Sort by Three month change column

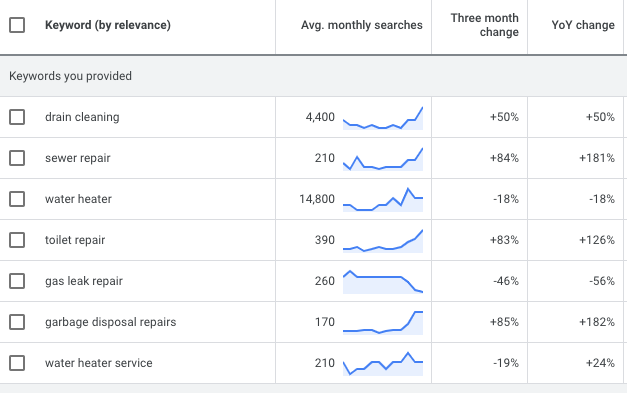coord(484,25)
